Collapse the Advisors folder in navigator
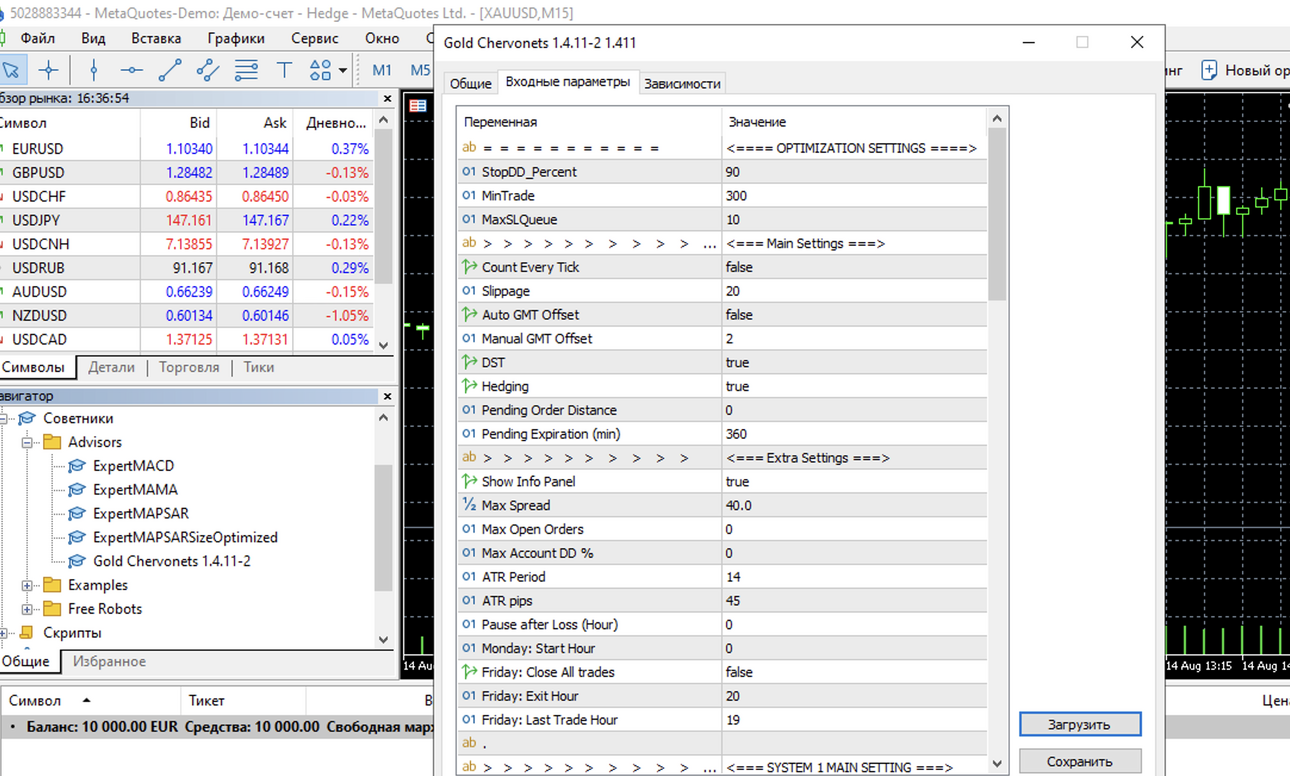The height and width of the screenshot is (776, 1290). pos(28,442)
